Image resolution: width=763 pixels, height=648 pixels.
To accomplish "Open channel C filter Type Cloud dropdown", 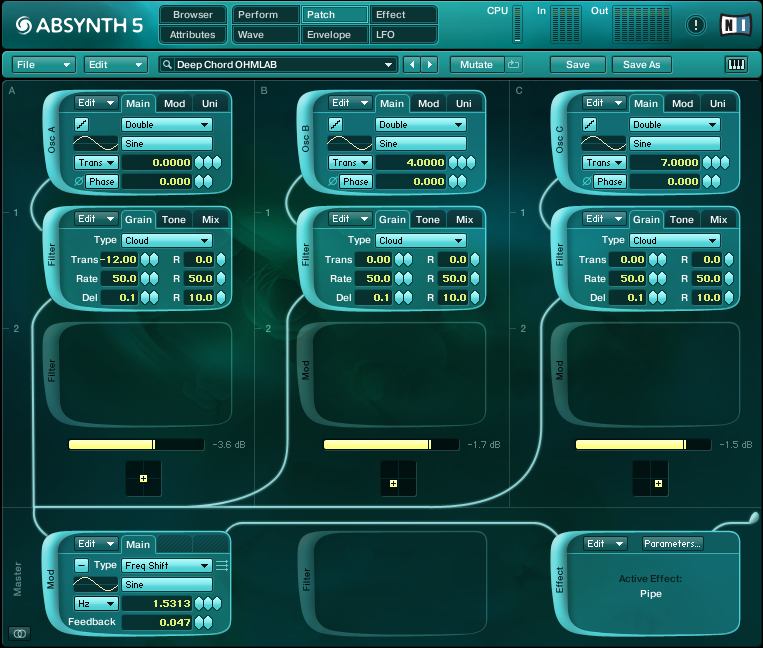I will pyautogui.click(x=675, y=240).
